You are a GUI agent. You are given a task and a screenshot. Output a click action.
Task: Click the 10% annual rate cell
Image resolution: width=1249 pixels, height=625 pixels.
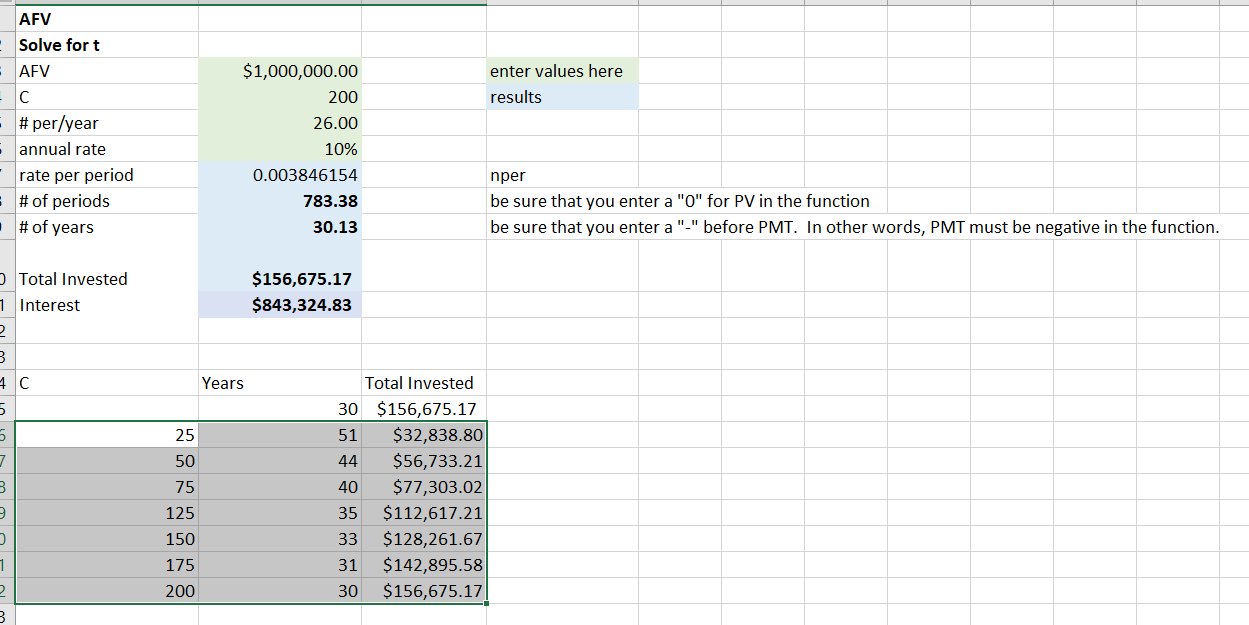(x=280, y=149)
